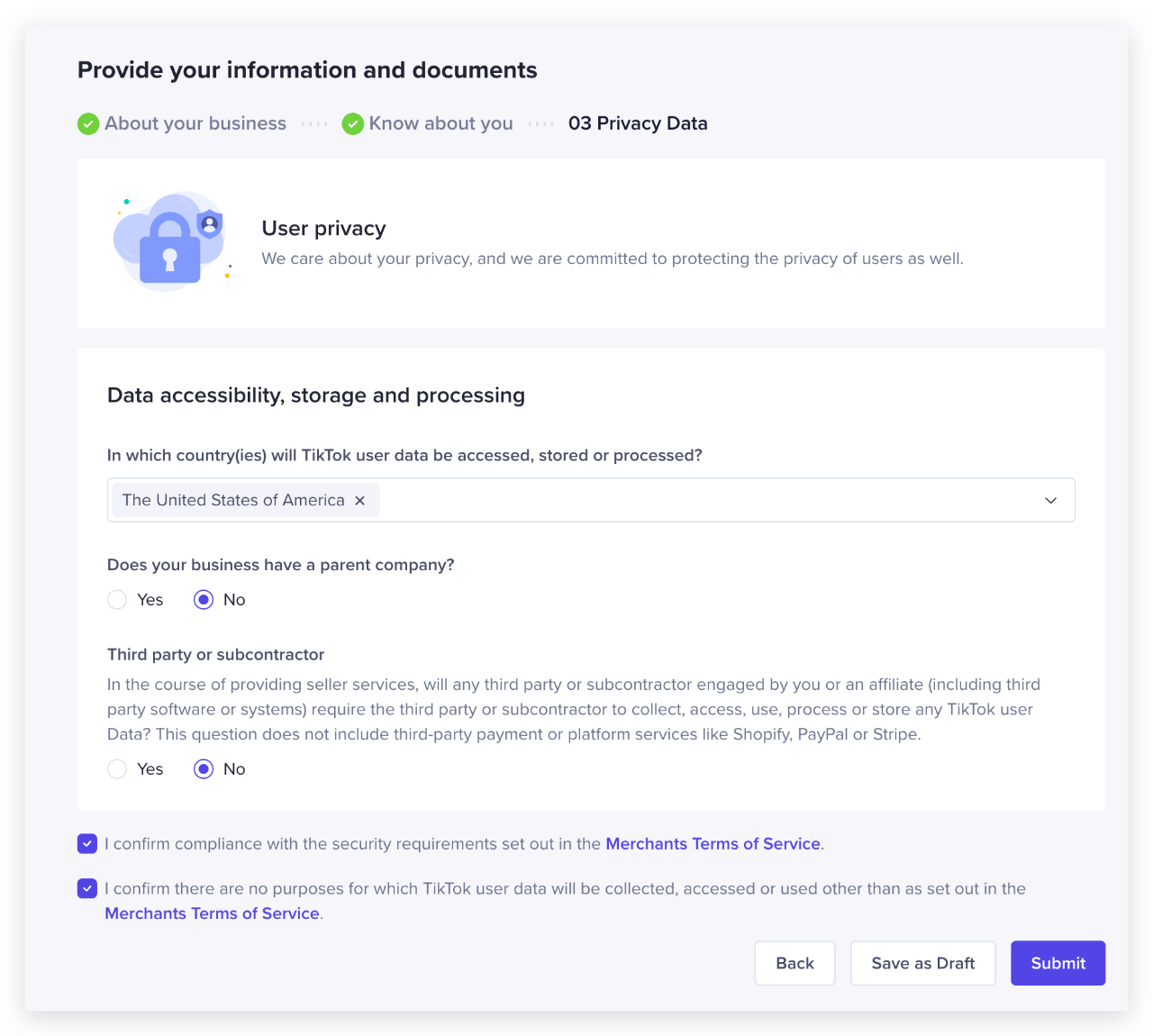Select No for having a parent company
This screenshot has width=1153, height=1036.
204,600
